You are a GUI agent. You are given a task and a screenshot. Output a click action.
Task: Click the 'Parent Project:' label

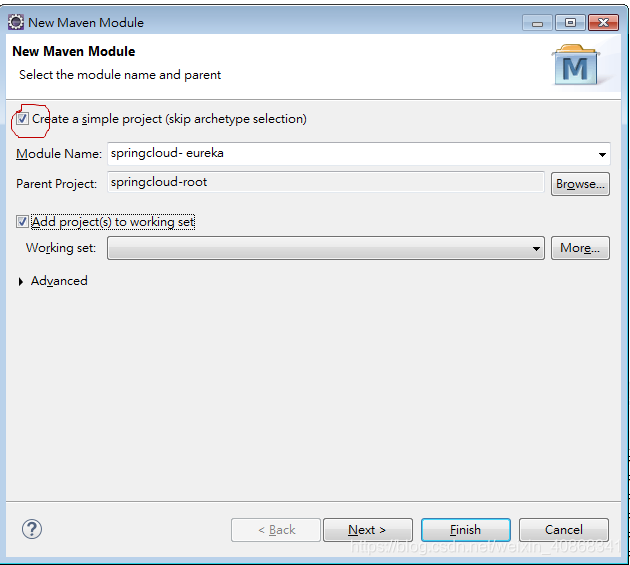pyautogui.click(x=57, y=184)
